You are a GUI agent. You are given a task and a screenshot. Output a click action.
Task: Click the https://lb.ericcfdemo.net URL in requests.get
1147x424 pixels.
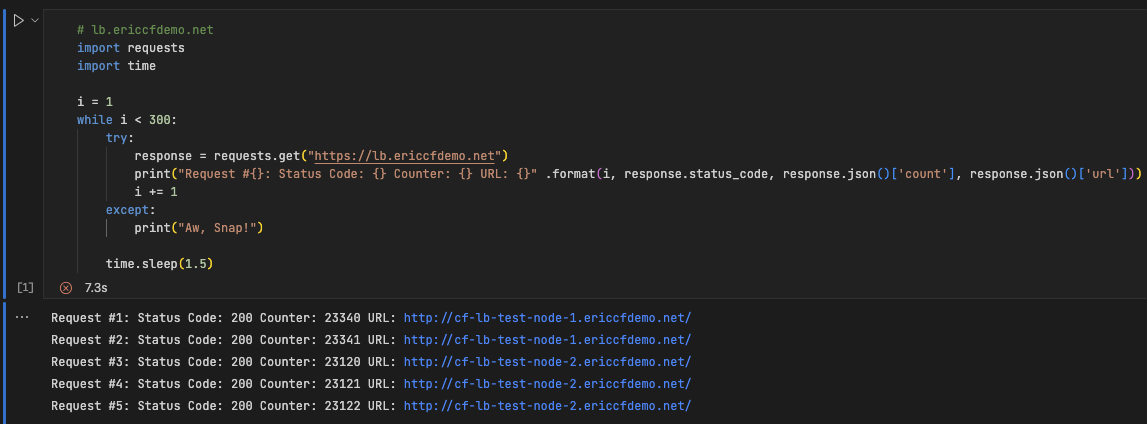[x=408, y=155]
